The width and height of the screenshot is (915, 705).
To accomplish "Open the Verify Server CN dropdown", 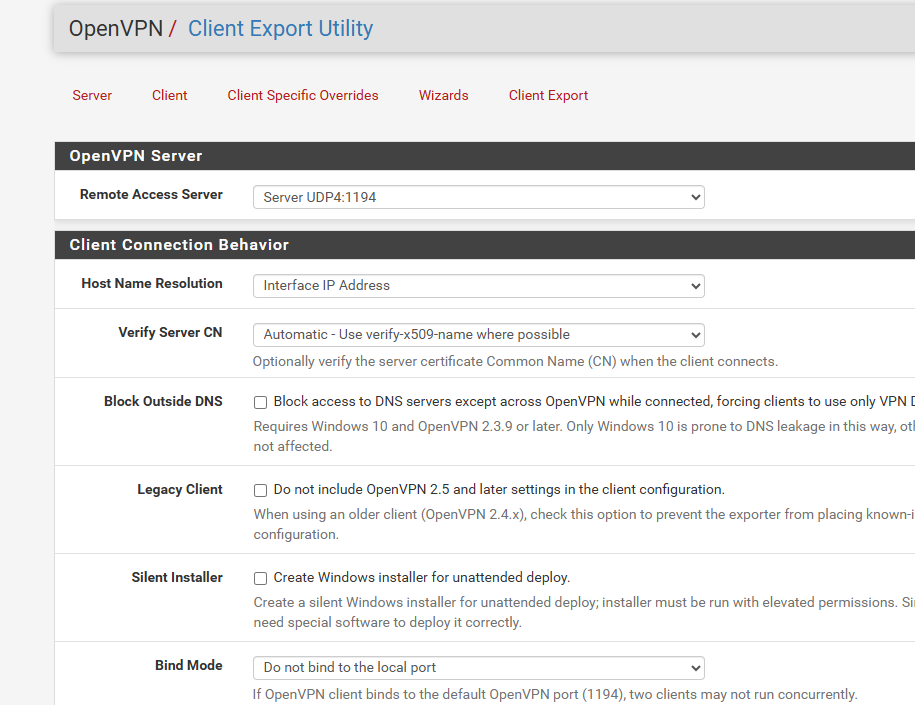I will click(x=479, y=335).
